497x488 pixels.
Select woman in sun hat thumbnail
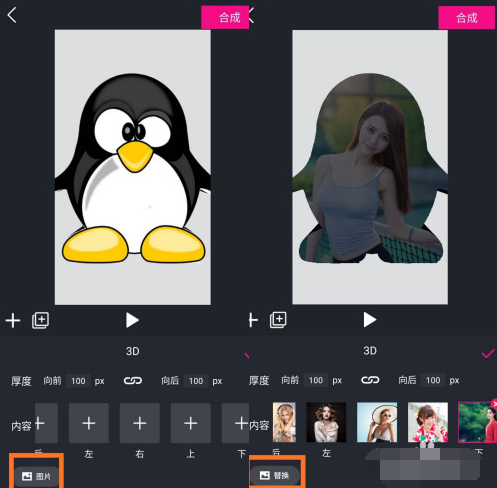point(377,422)
